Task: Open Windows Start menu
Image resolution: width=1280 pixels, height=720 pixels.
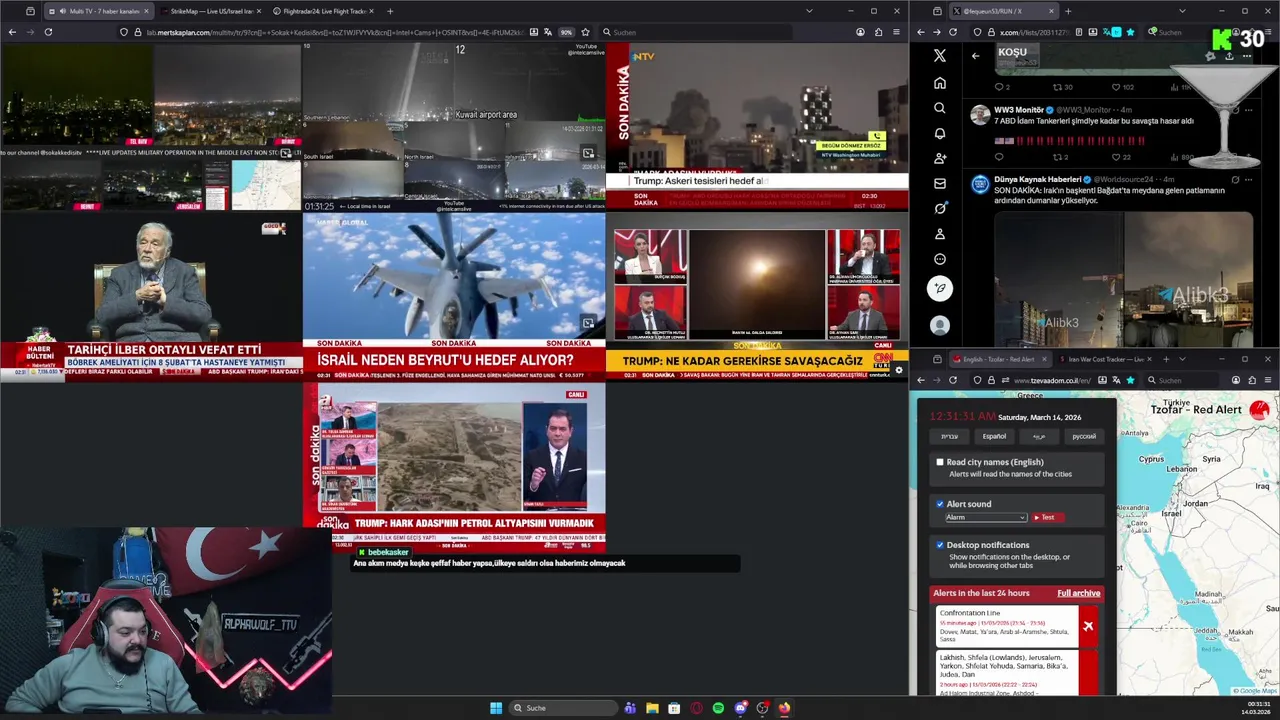Action: [x=496, y=708]
